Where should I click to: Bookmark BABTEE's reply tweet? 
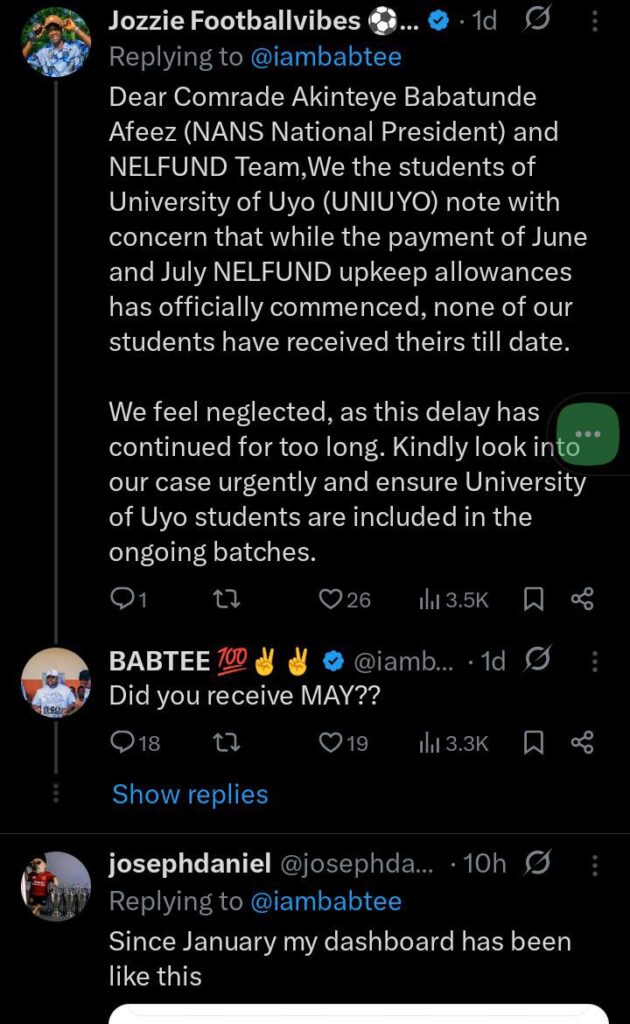[533, 743]
